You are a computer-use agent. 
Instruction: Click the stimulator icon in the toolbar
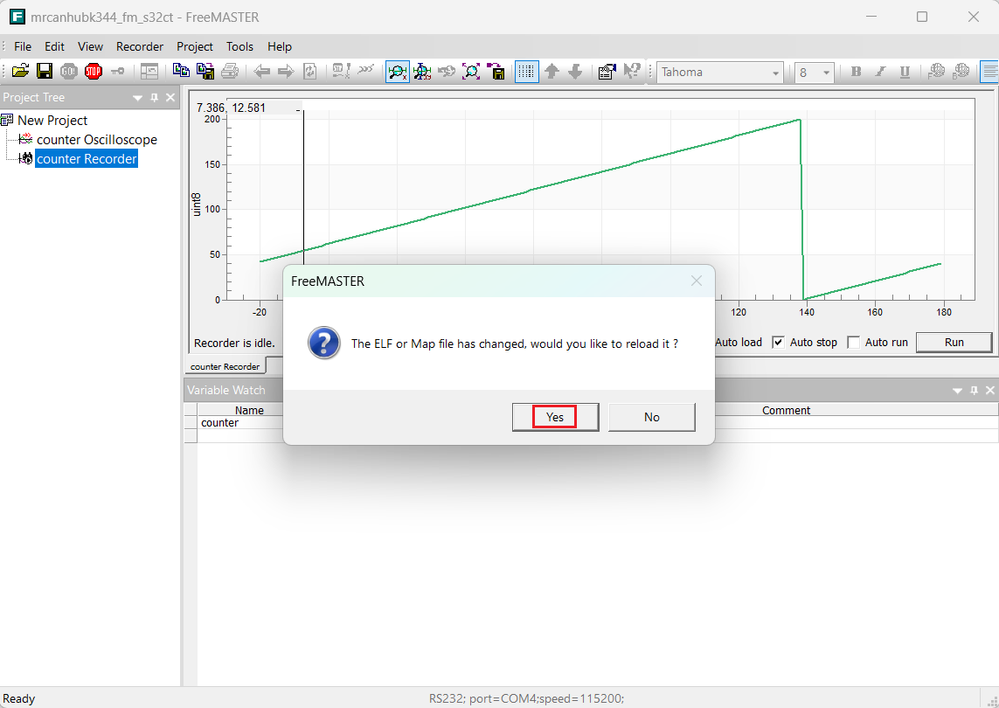click(341, 71)
